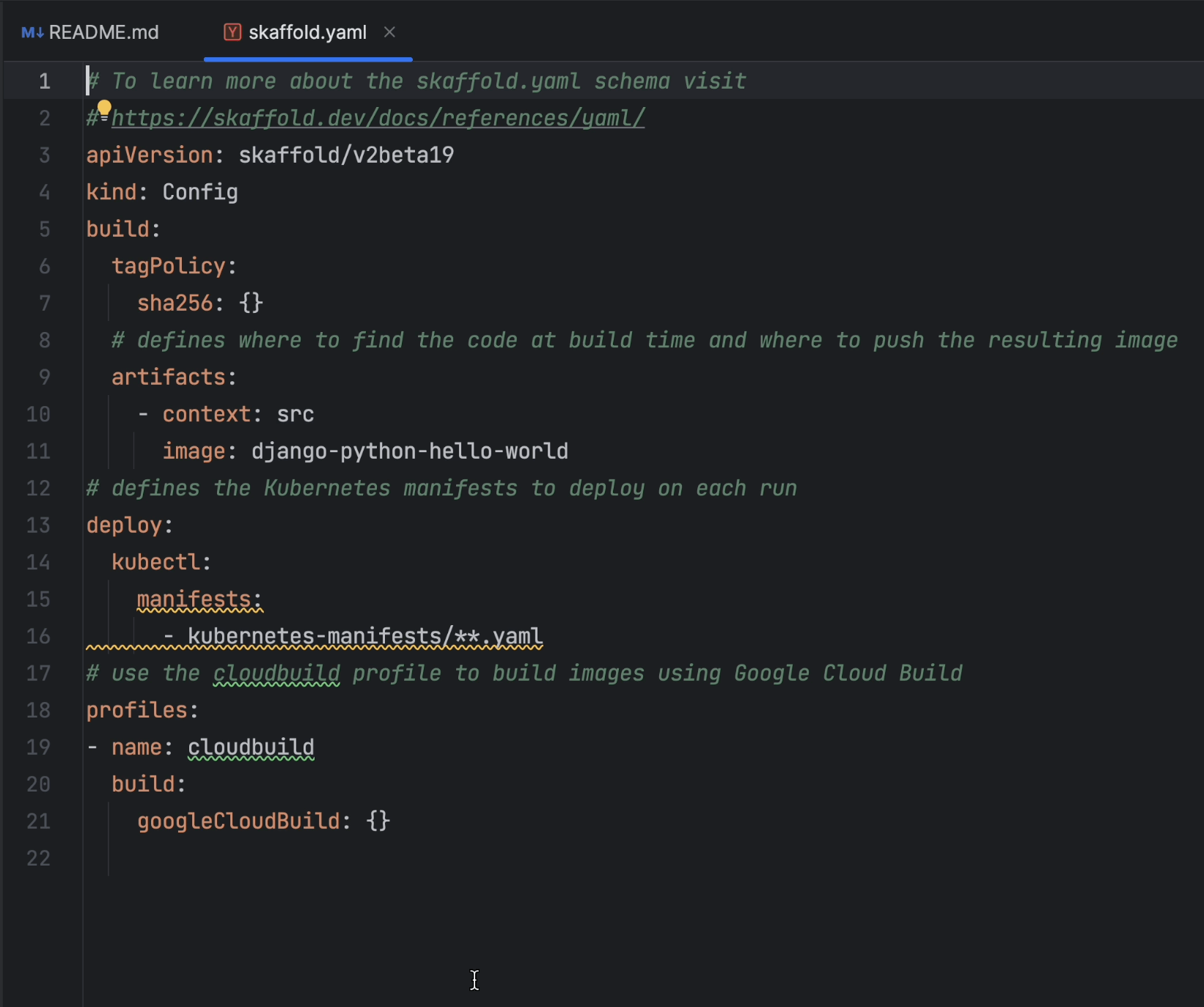This screenshot has width=1204, height=1007.
Task: Click line number 5 in the gutter
Action: click(44, 229)
